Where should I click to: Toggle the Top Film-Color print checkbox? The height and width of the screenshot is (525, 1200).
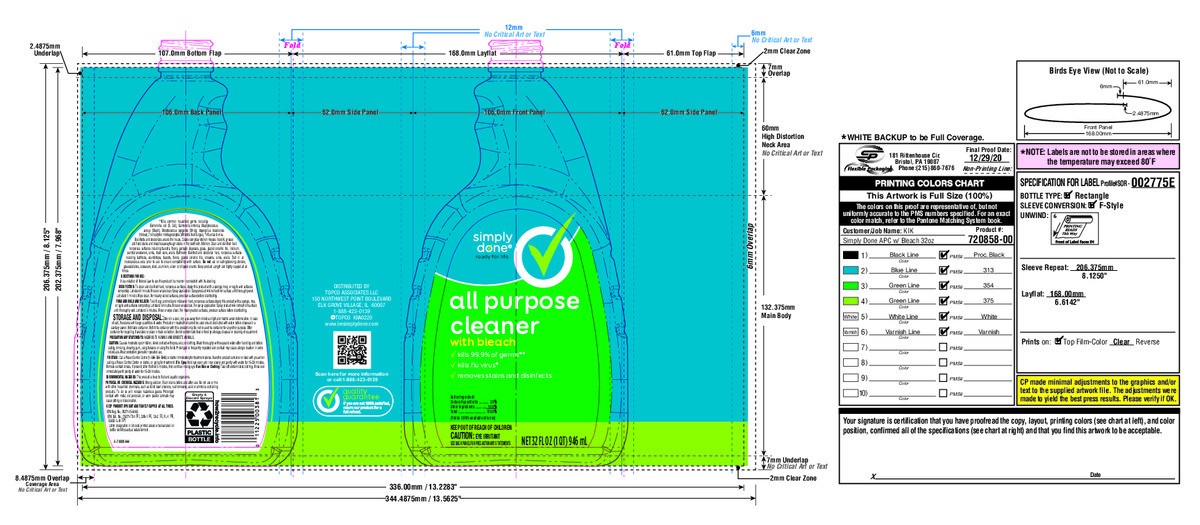1060,341
